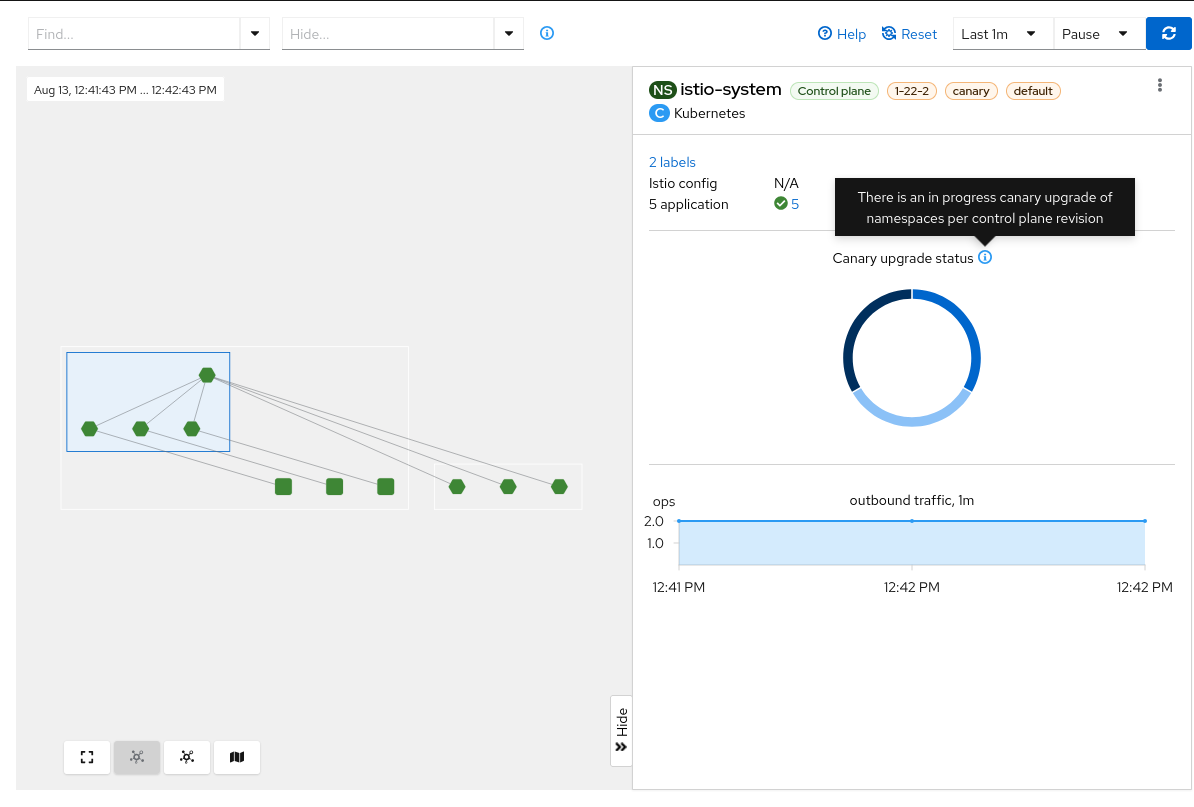
Task: Select the third green square node
Action: (385, 486)
